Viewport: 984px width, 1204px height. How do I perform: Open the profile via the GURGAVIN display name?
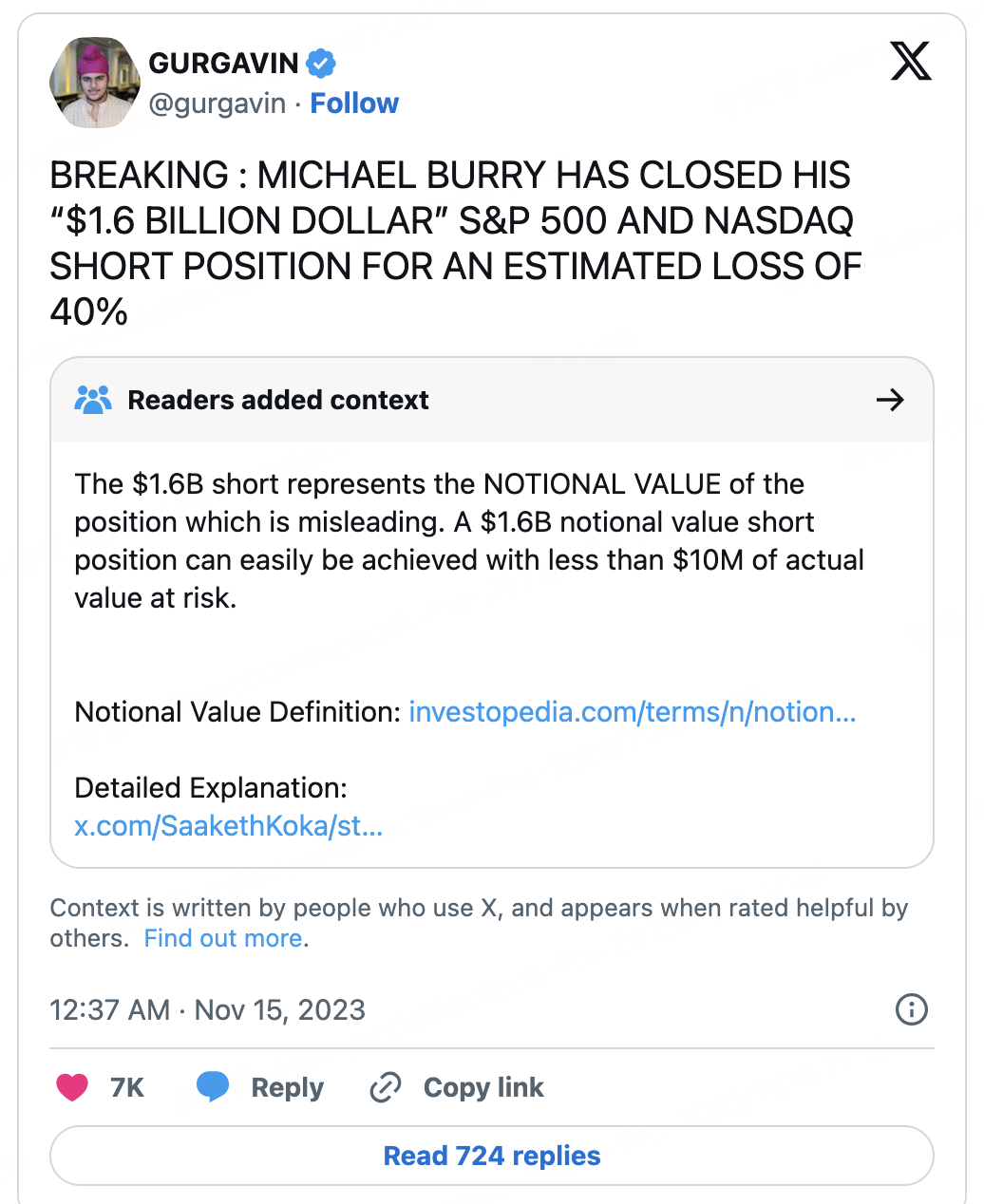[x=223, y=63]
